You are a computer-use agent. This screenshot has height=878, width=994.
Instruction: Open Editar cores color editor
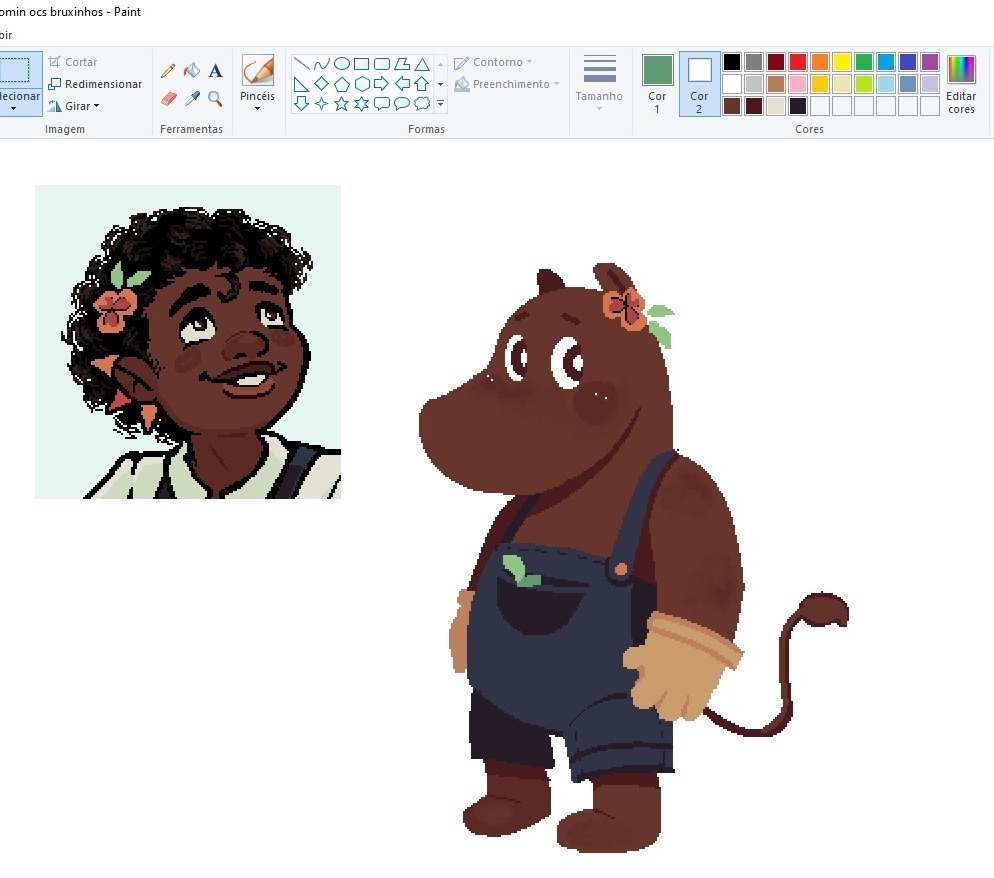pos(961,84)
